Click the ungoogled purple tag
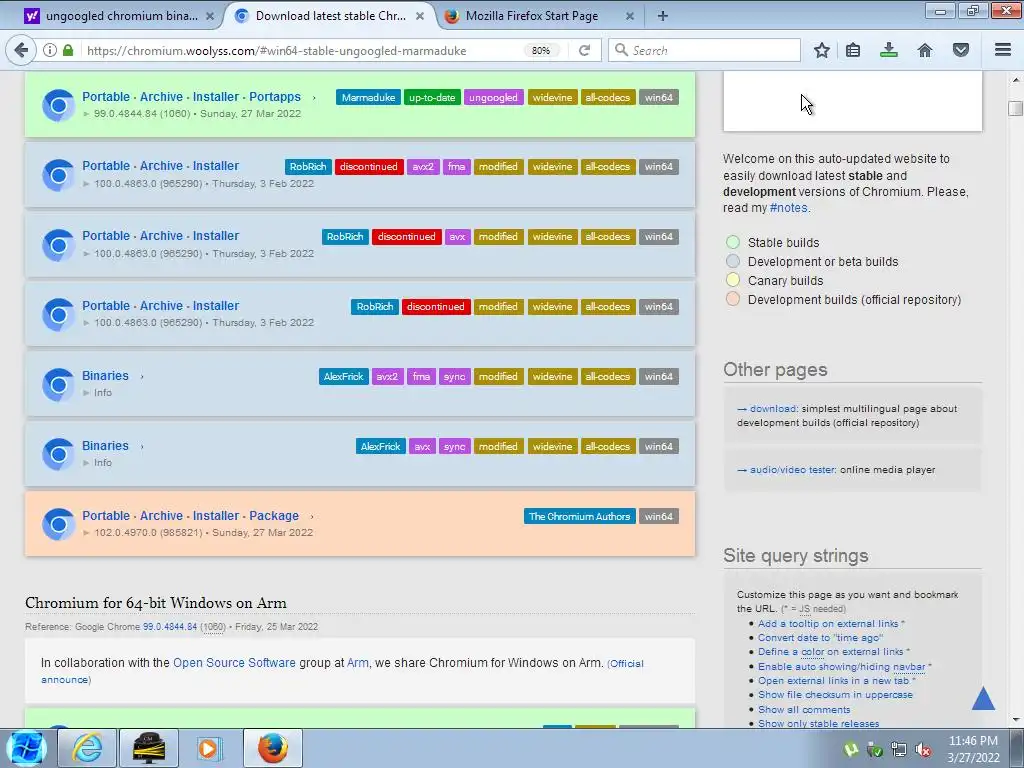 [x=493, y=97]
